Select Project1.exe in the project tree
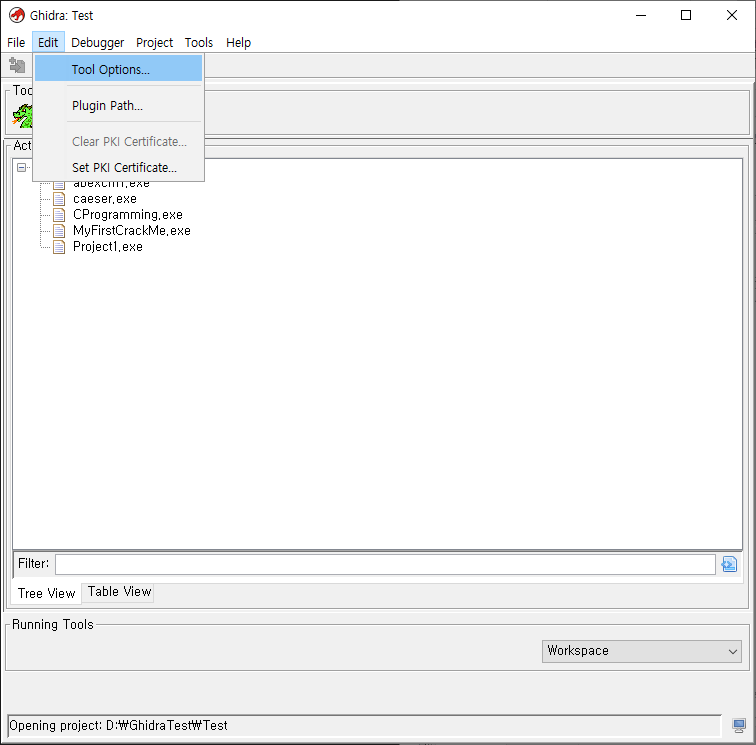Viewport: 756px width, 745px height. click(108, 246)
